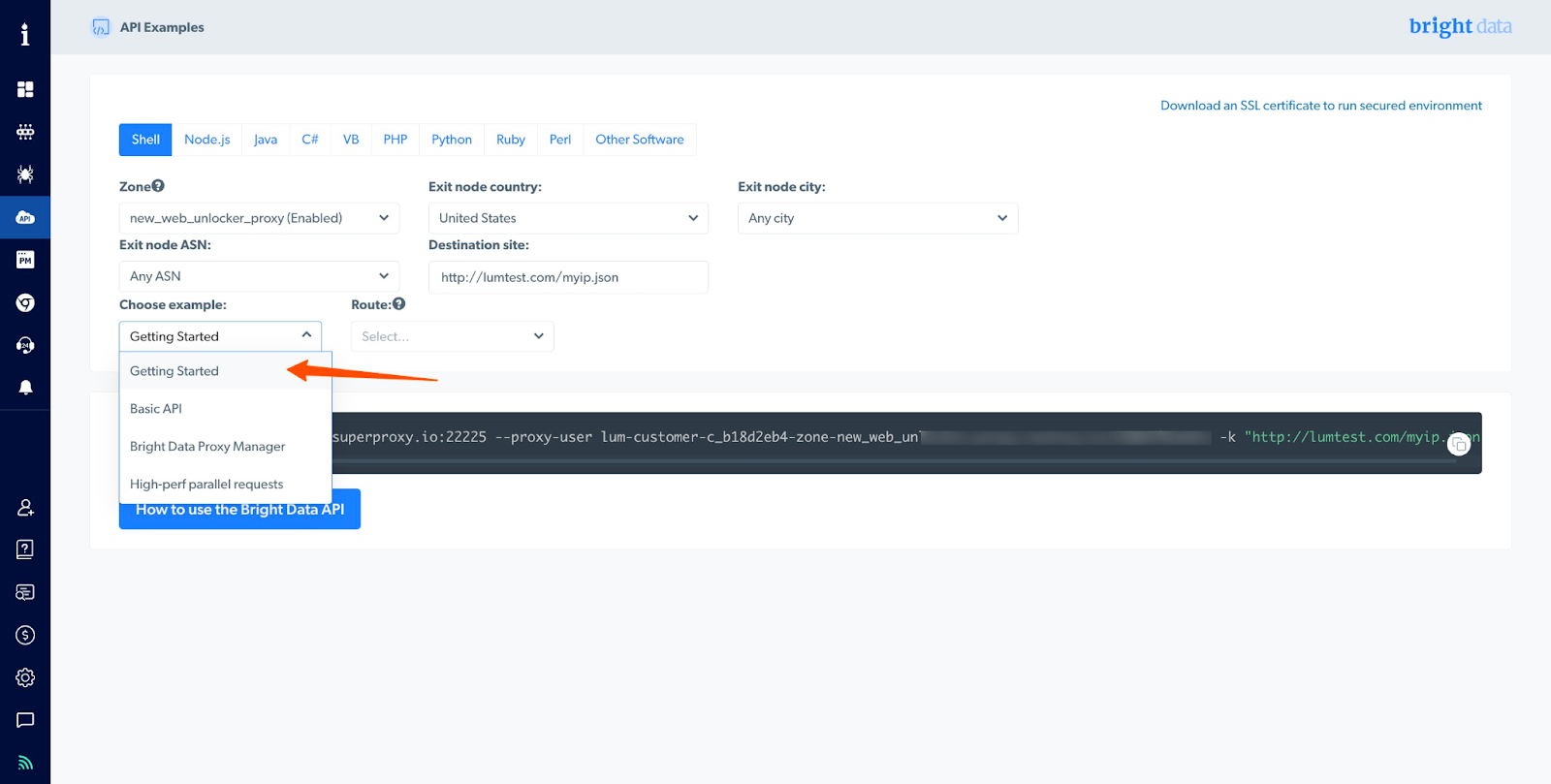
Task: Open the help question mark icon
Action: pos(25,549)
